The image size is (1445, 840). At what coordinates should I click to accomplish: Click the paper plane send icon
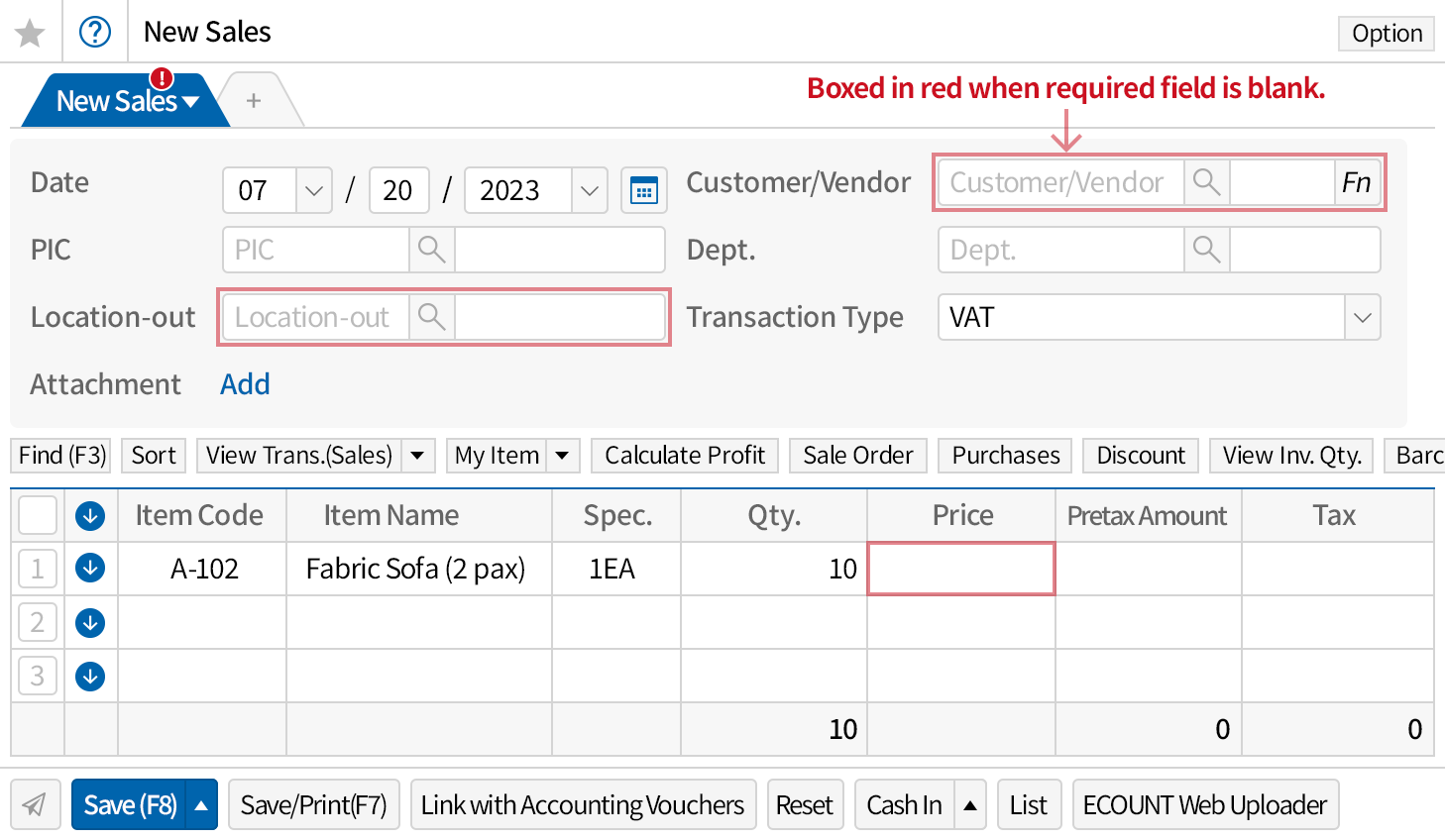click(x=35, y=804)
